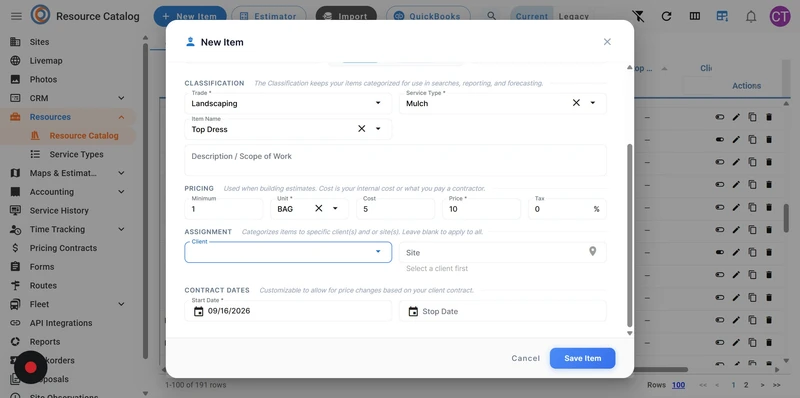Click the sidebar's vertical scrollbar
Viewport: 800px width, 398px height.
coord(145,201)
